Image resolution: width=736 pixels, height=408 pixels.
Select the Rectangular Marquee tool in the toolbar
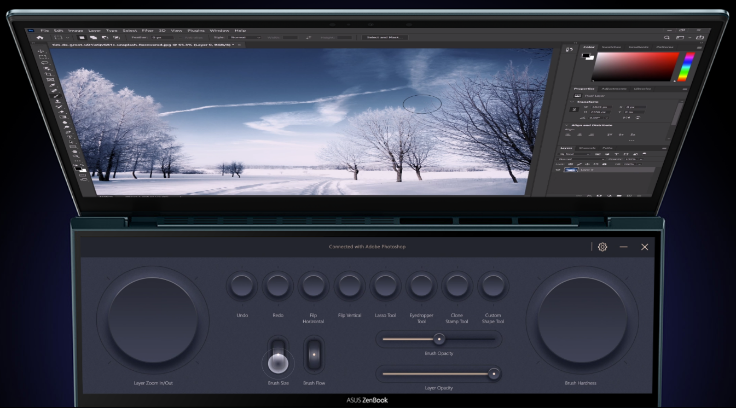tap(42, 57)
